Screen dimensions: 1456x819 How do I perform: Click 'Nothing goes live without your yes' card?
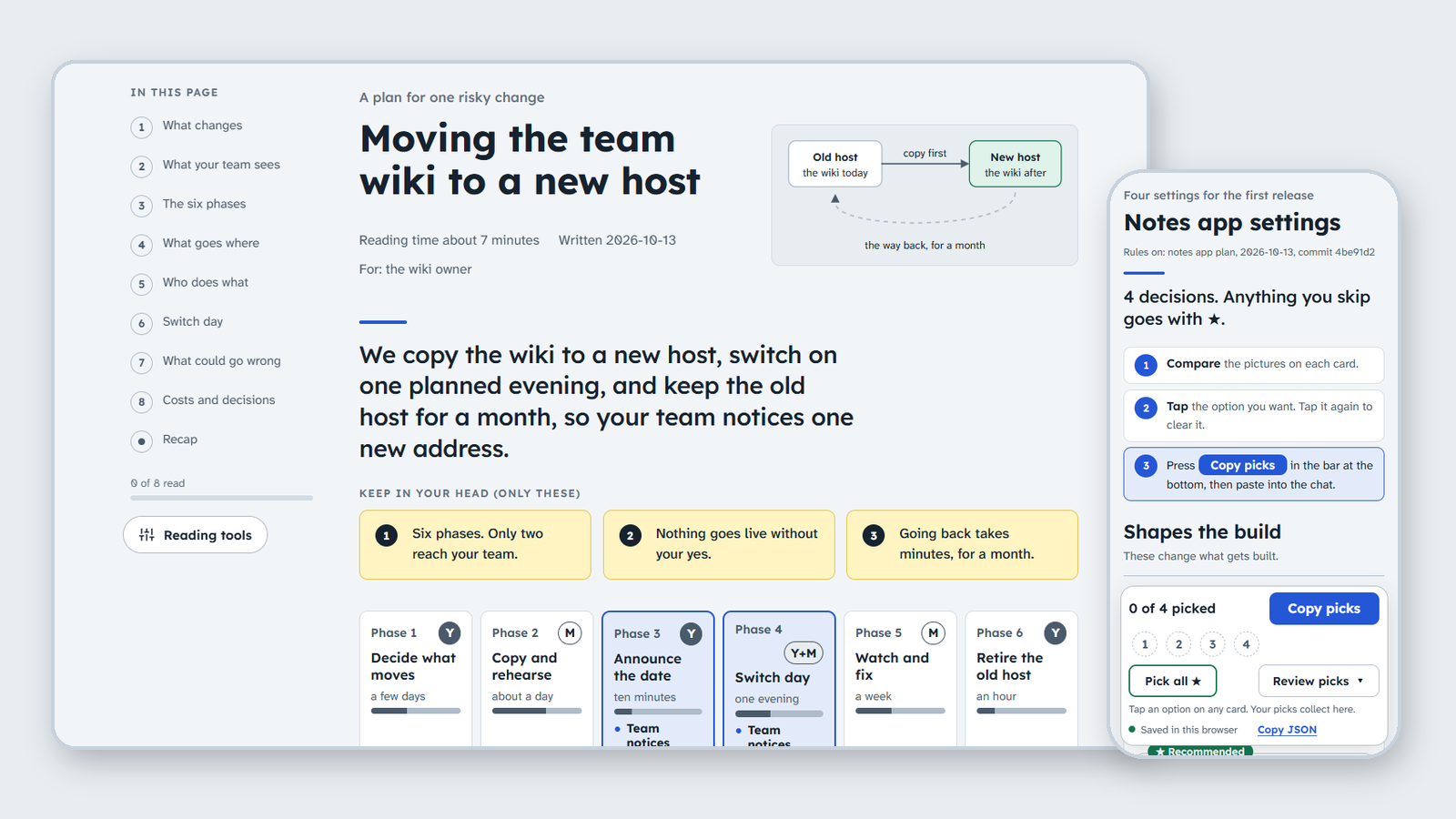point(719,544)
